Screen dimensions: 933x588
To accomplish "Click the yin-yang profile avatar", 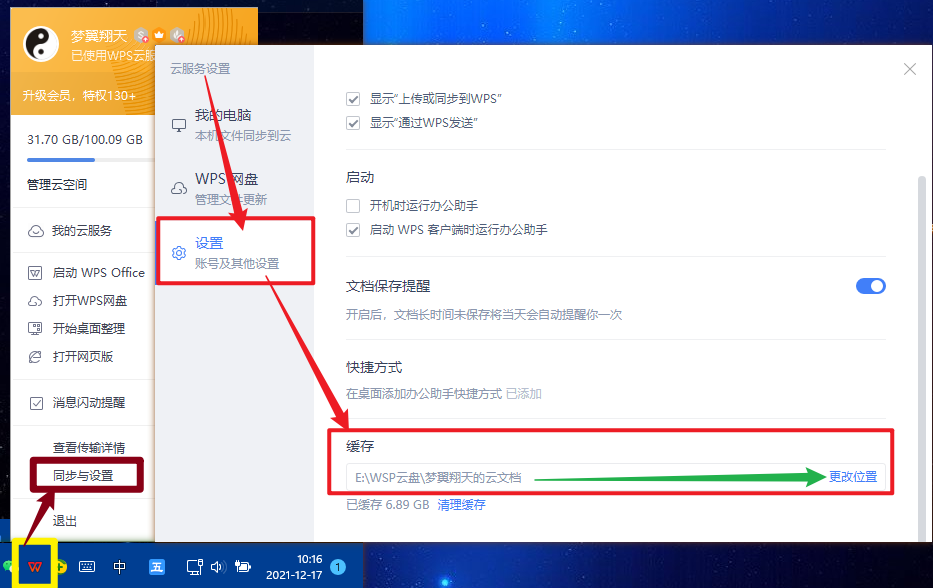I will (40, 44).
